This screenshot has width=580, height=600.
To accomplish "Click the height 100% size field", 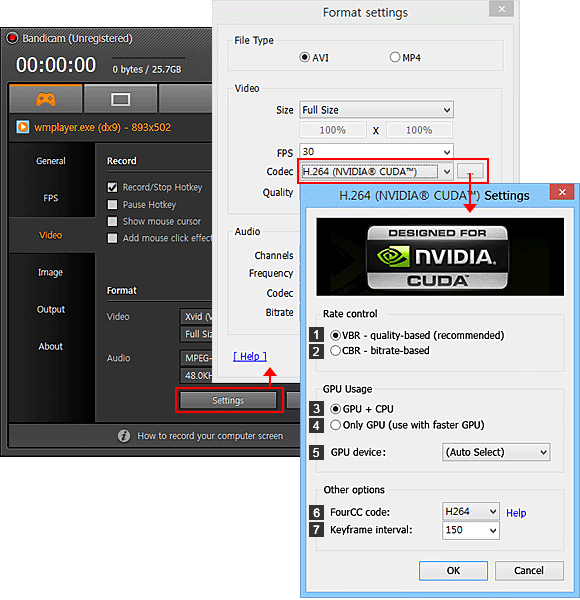I will coord(419,130).
